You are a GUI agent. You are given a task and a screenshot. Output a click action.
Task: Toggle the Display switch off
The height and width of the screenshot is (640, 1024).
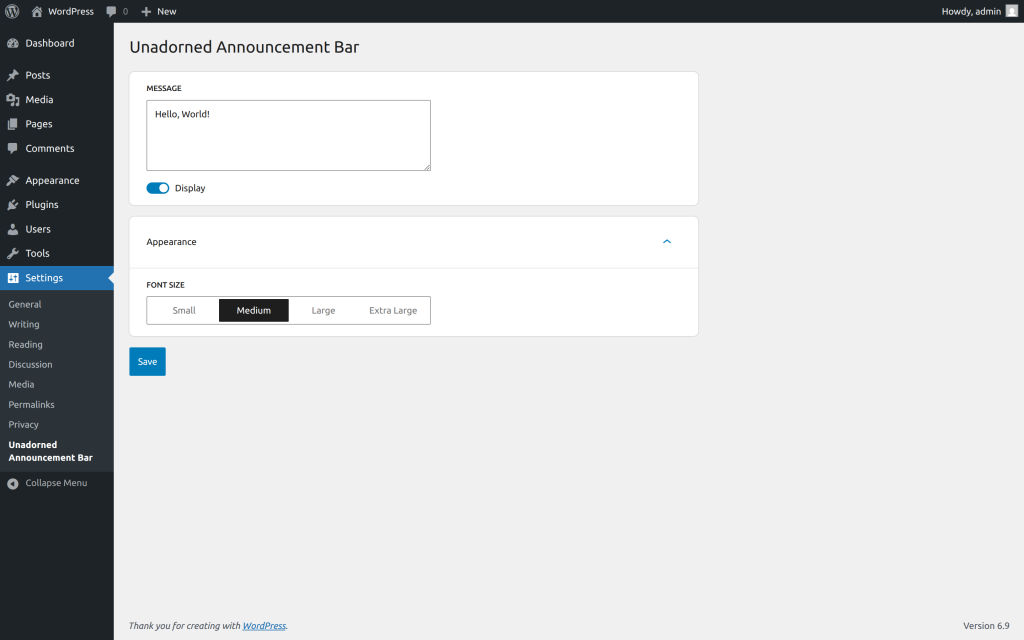click(158, 188)
